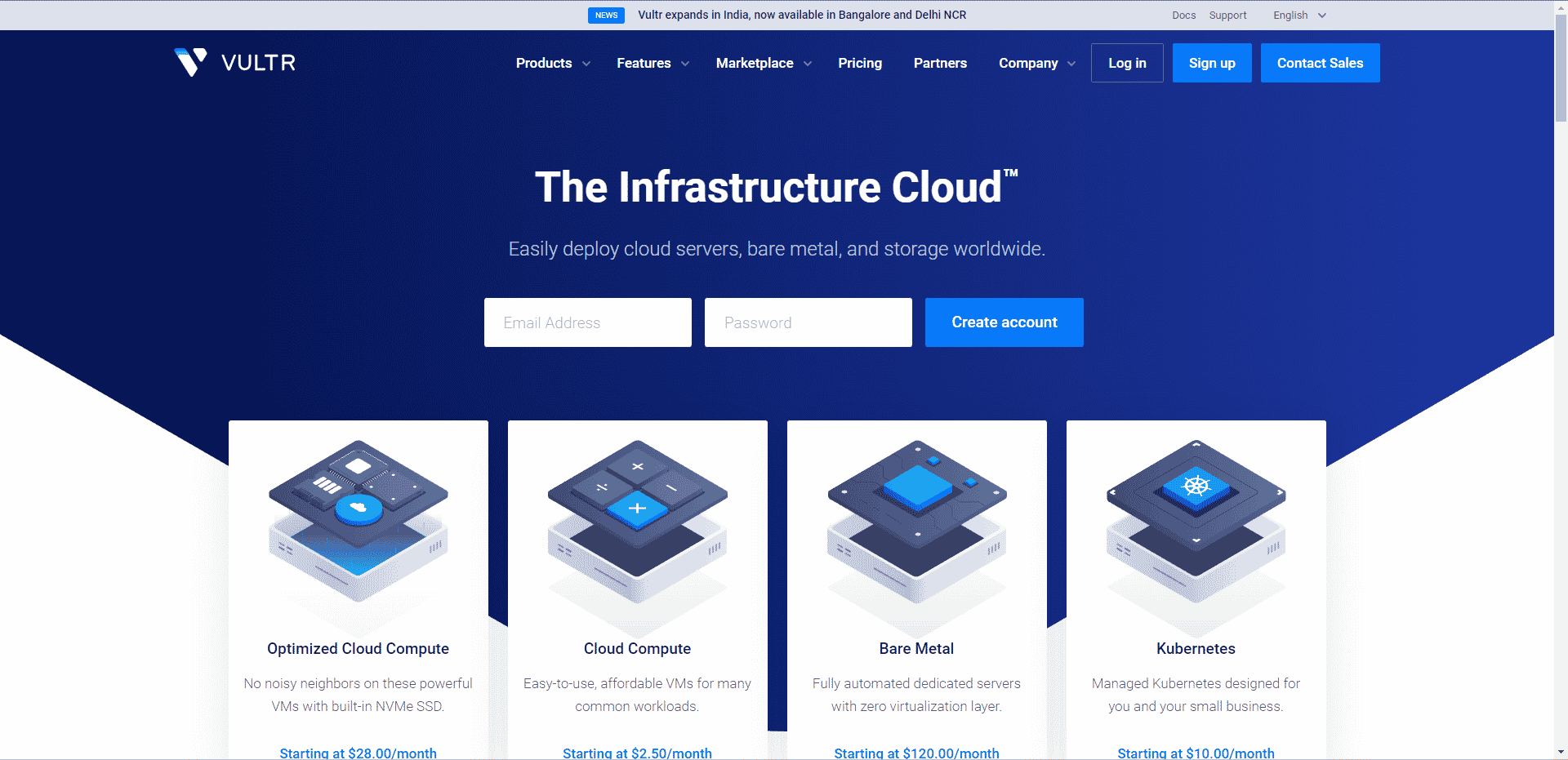Click 'Easily deploy cloud servers' tagline
Viewport: 1568px width, 760px height.
pos(777,249)
